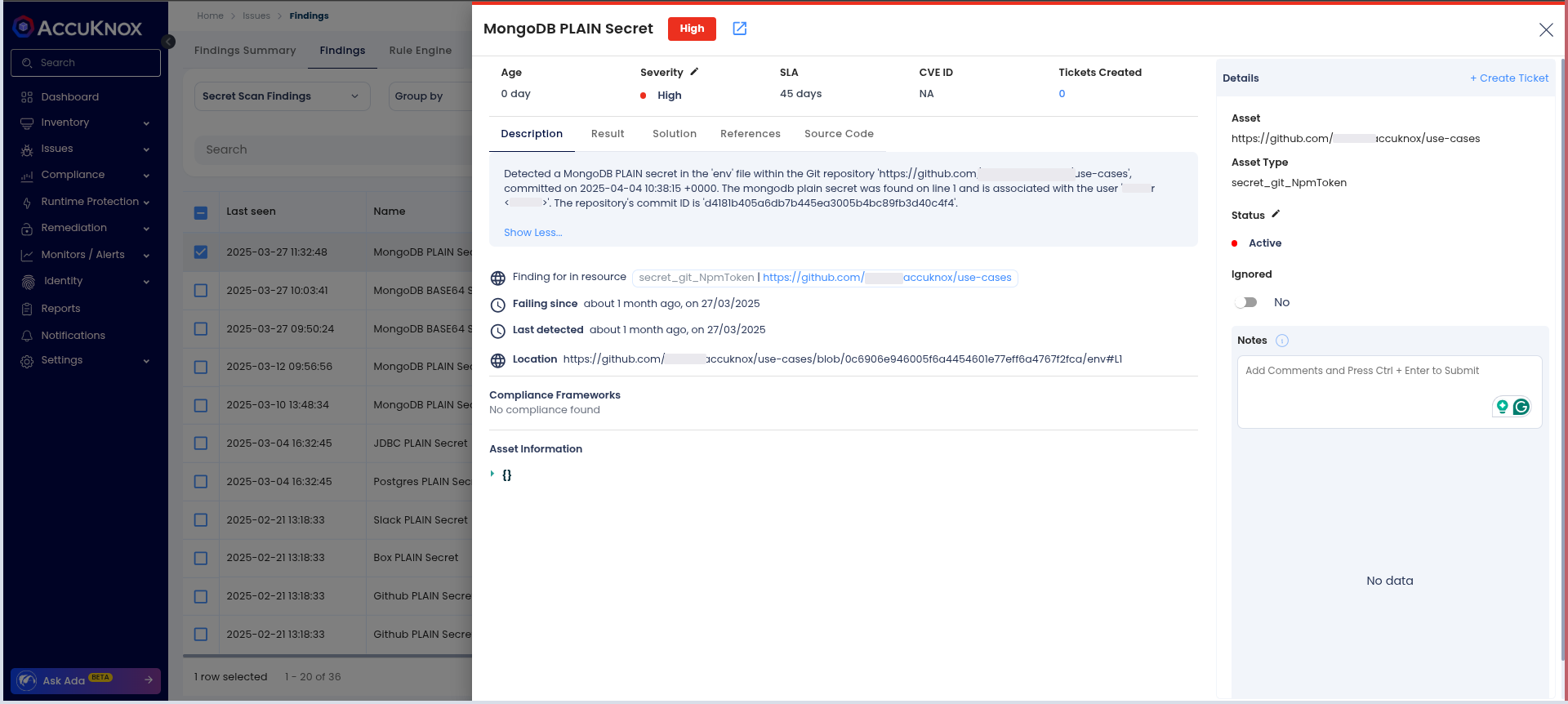This screenshot has height=704, width=1568.
Task: Click the Tickets Created count 0
Action: click(x=1062, y=94)
